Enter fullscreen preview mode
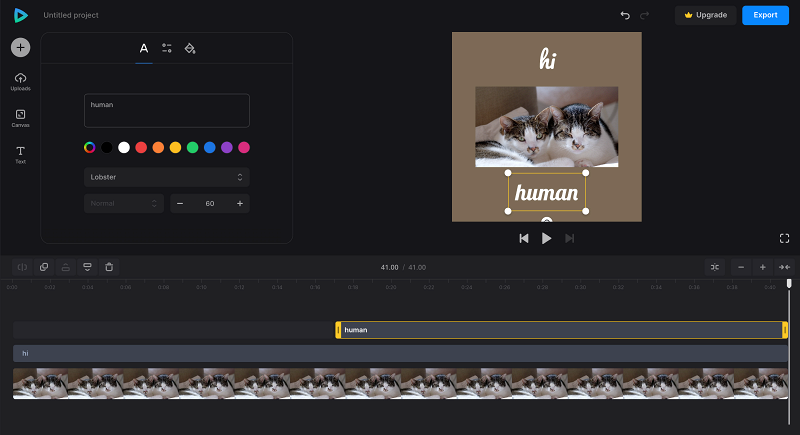Viewport: 800px width, 435px height. coord(785,238)
